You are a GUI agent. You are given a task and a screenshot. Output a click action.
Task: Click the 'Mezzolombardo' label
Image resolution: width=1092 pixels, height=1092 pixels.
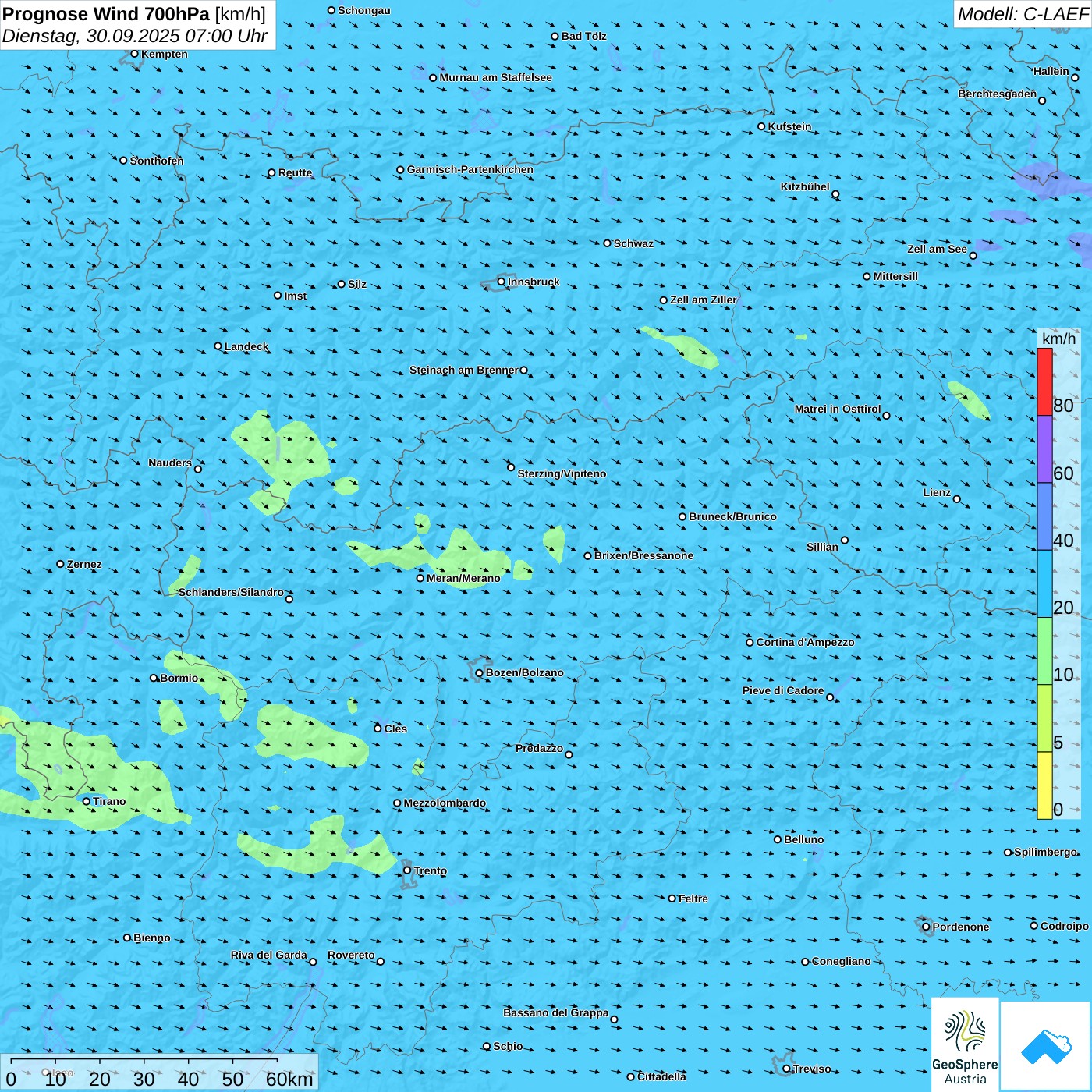tap(445, 803)
